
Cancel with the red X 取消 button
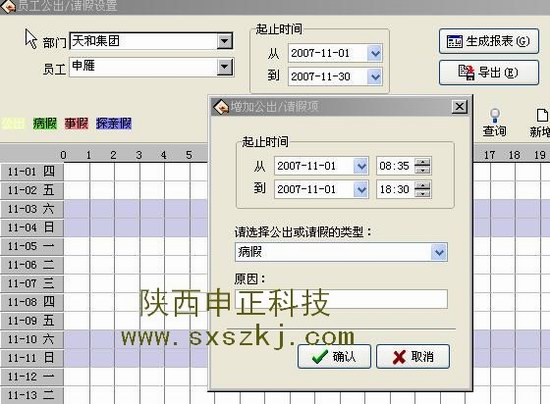(413, 356)
